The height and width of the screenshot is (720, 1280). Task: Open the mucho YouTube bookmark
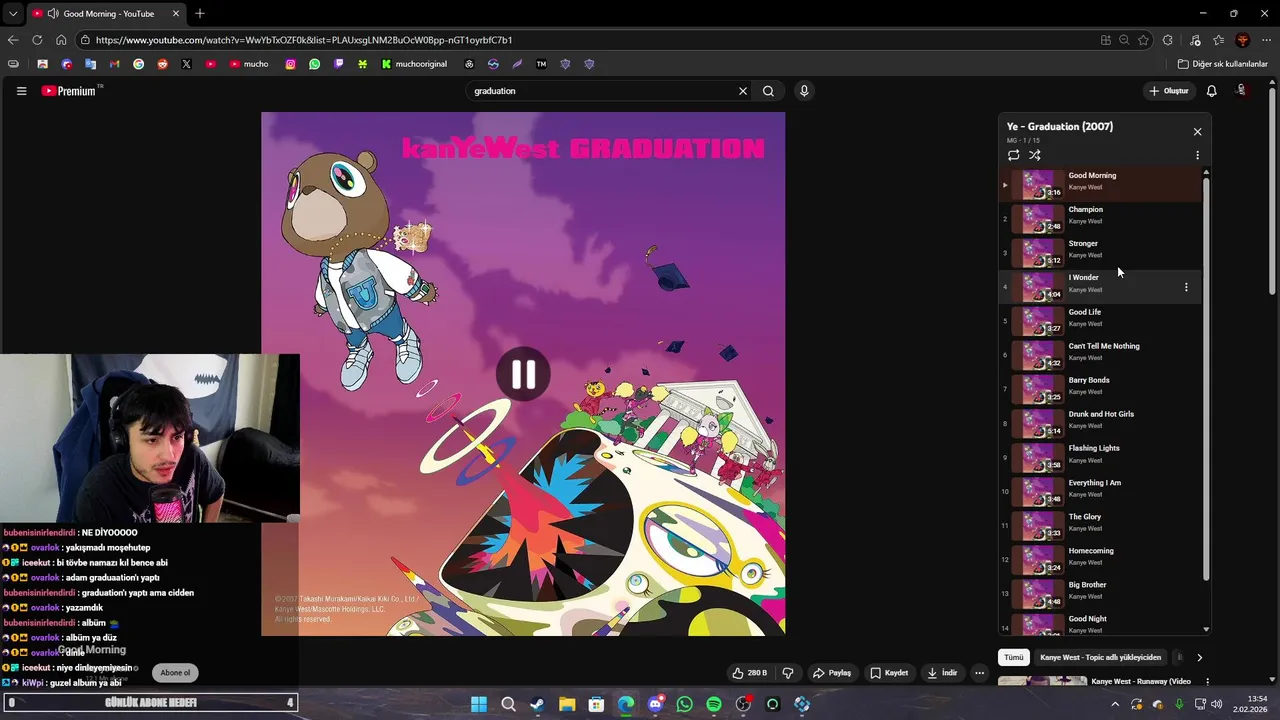pyautogui.click(x=249, y=64)
